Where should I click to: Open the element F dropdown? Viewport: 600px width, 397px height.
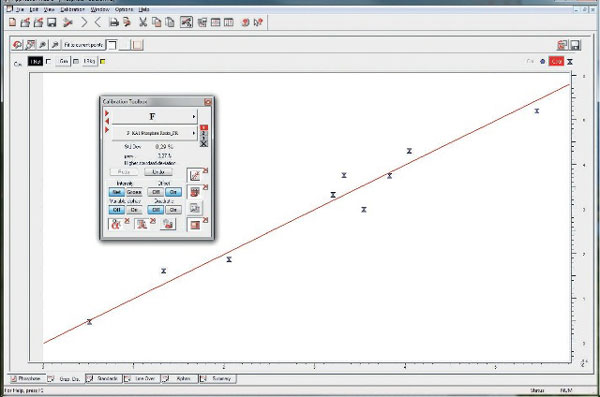[154, 116]
